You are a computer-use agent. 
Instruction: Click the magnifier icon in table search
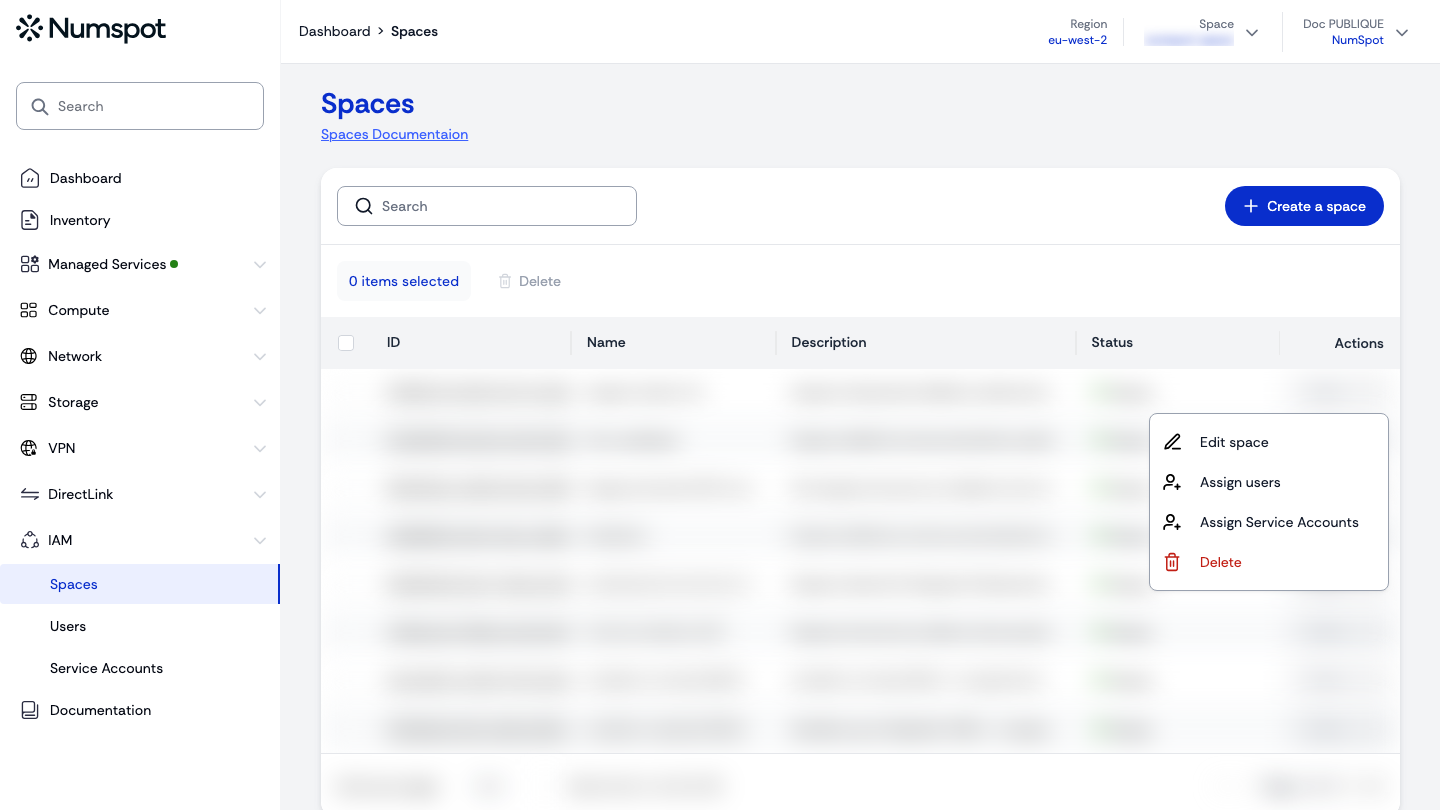(363, 206)
